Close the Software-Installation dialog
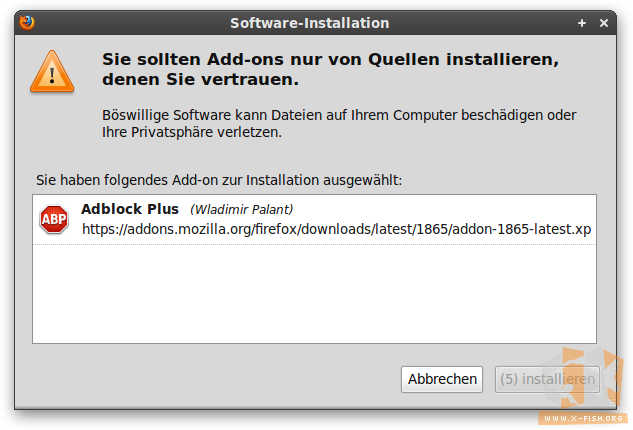The height and width of the screenshot is (430, 633). coord(604,23)
